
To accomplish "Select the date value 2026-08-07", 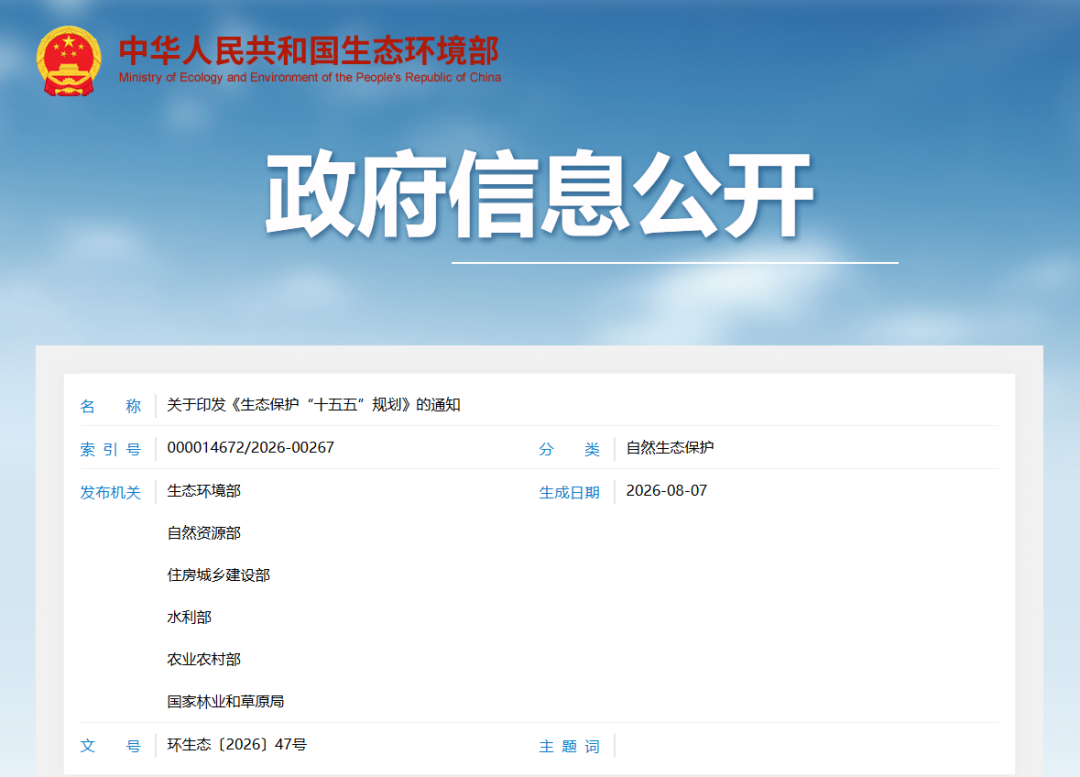I will [667, 490].
